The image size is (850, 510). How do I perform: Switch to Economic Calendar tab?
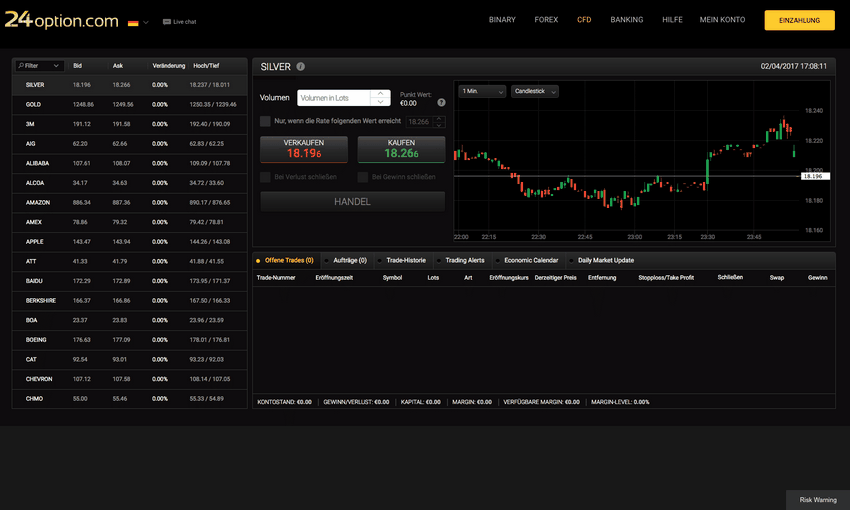click(x=528, y=260)
